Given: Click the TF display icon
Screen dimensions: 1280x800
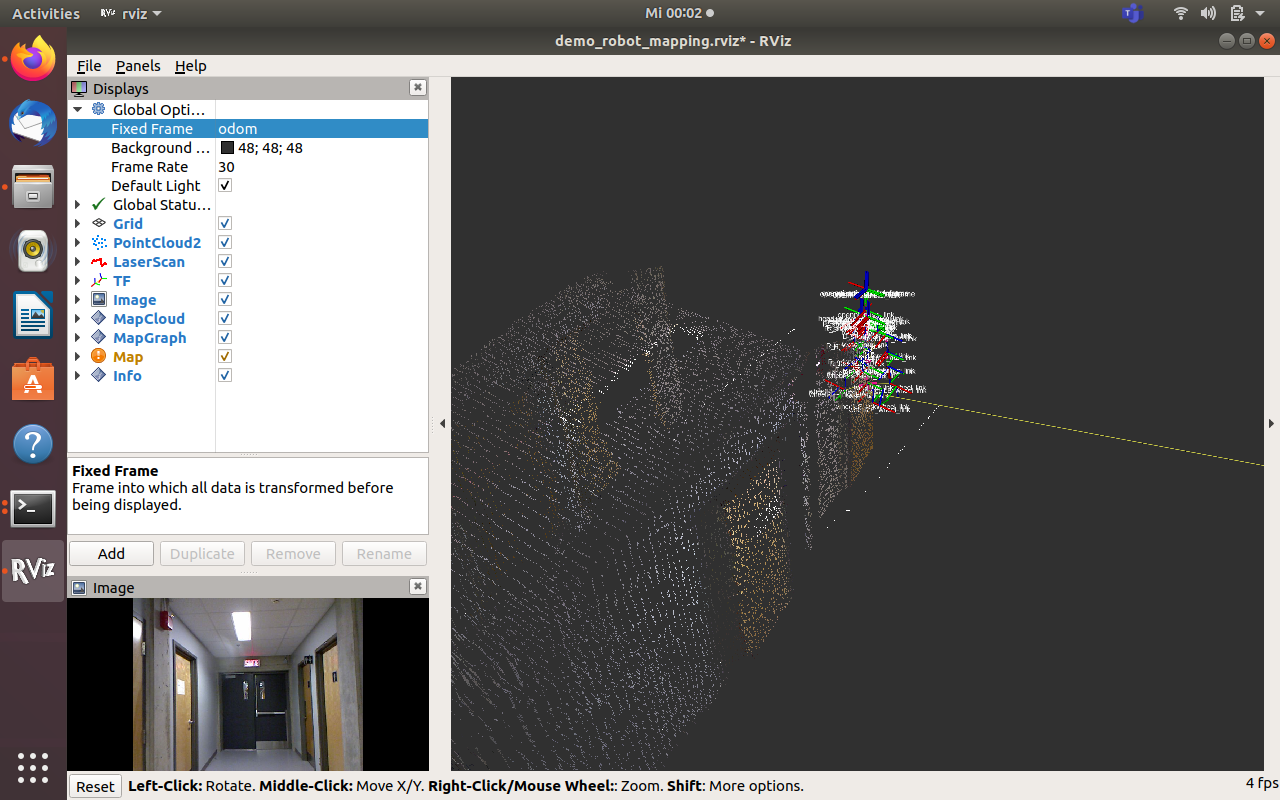Looking at the screenshot, I should pyautogui.click(x=98, y=281).
